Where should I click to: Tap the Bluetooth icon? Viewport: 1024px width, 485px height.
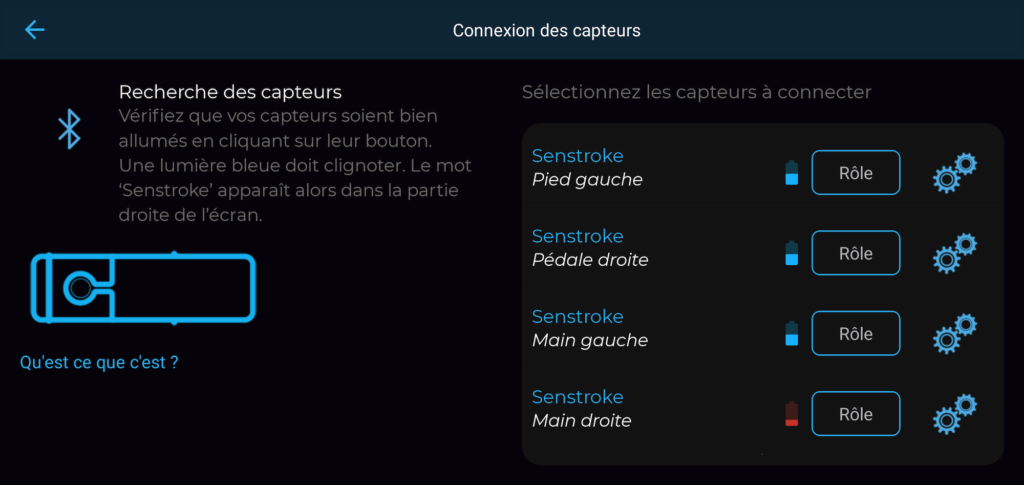tap(69, 129)
